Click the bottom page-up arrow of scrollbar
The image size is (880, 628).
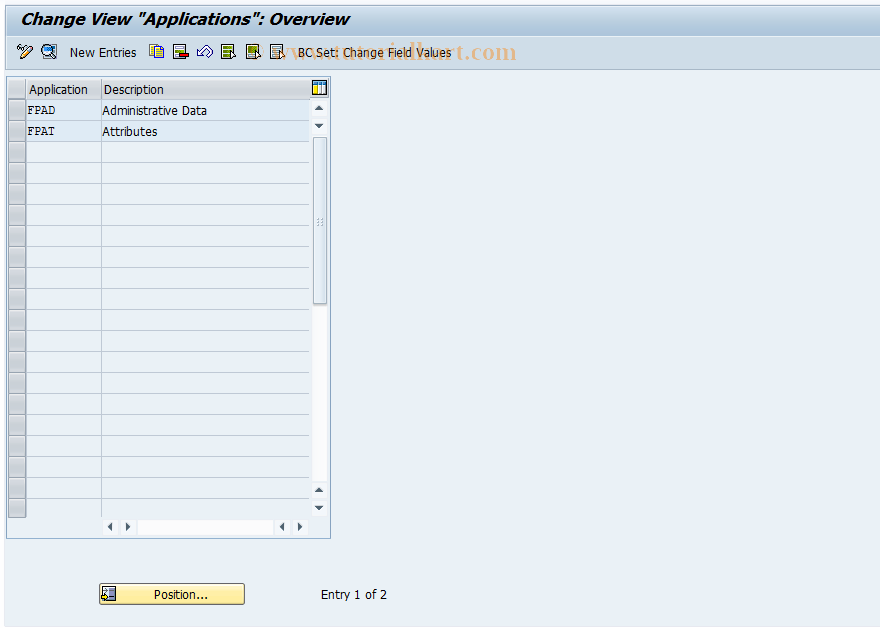319,490
